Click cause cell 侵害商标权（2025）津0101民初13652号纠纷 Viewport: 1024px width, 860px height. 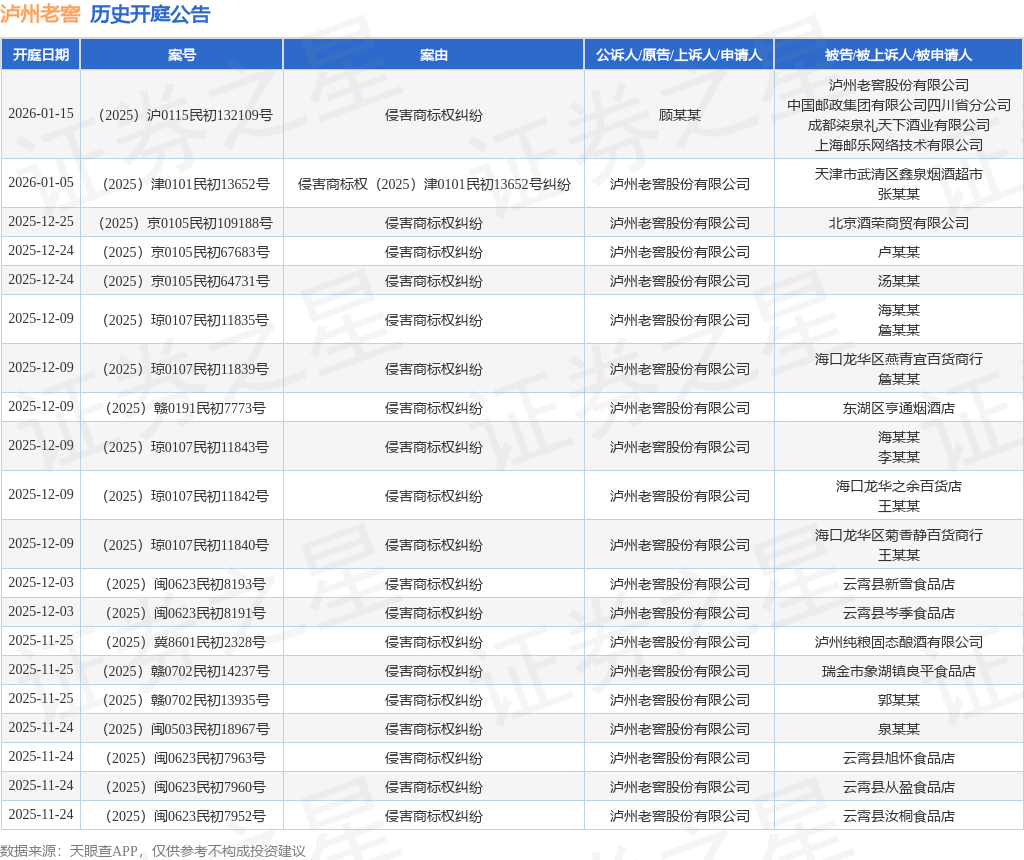tap(434, 184)
